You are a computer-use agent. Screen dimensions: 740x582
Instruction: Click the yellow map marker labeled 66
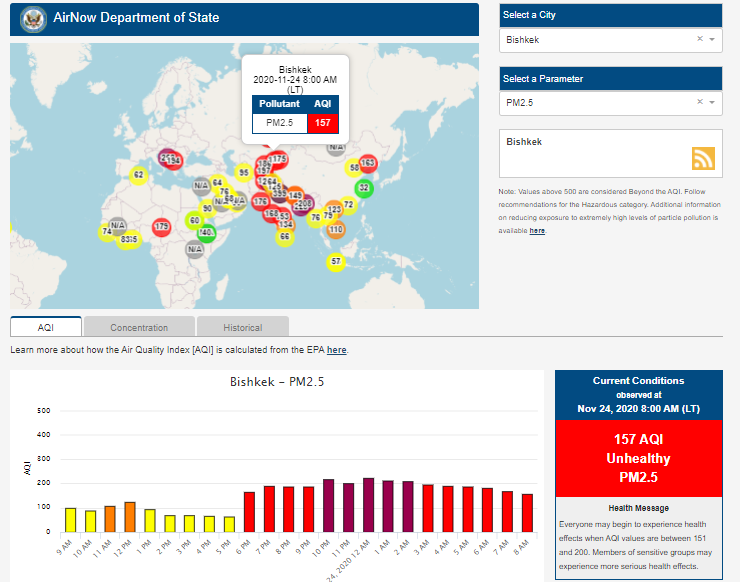pyautogui.click(x=284, y=236)
